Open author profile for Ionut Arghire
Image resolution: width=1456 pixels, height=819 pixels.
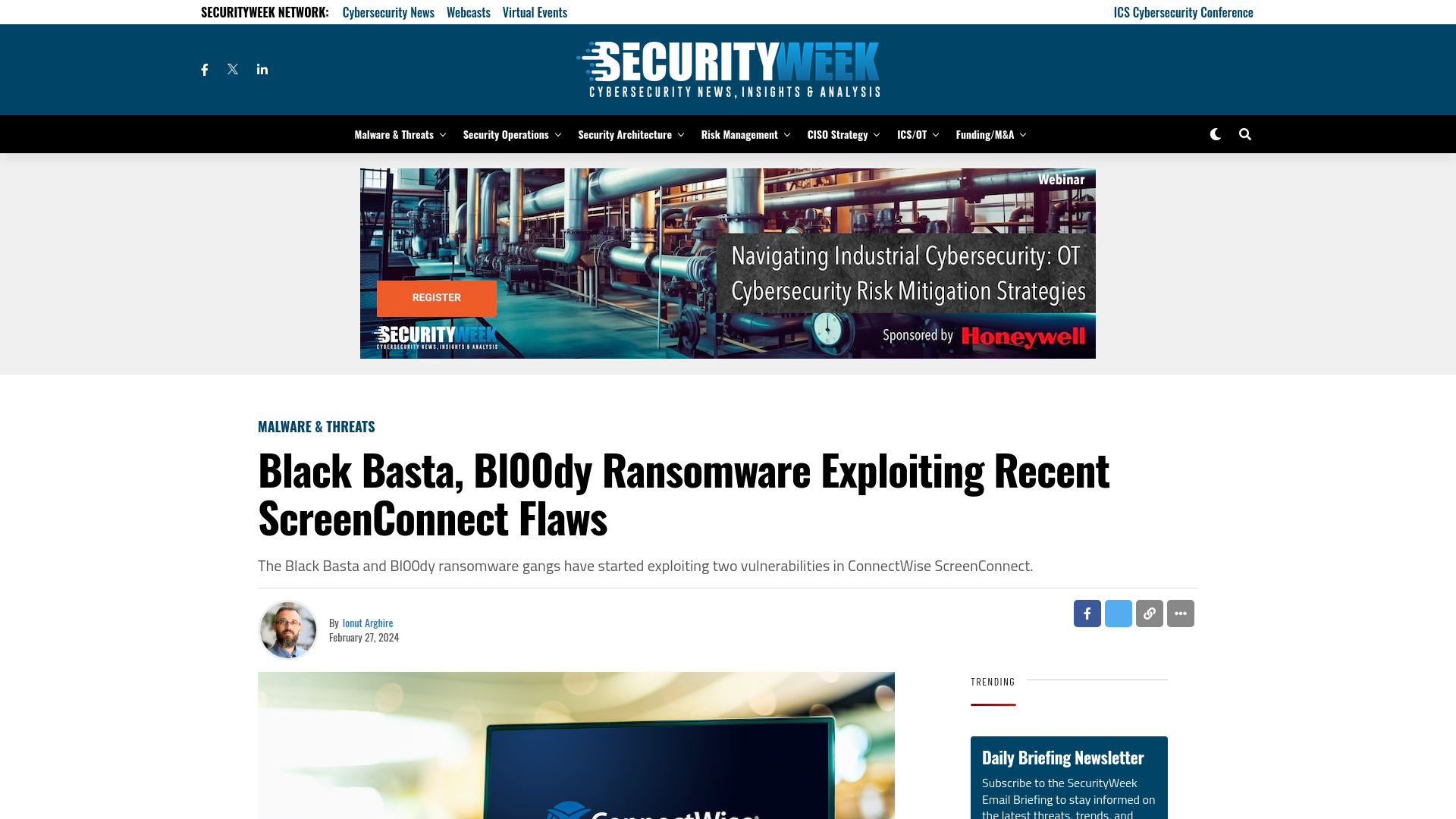367,622
